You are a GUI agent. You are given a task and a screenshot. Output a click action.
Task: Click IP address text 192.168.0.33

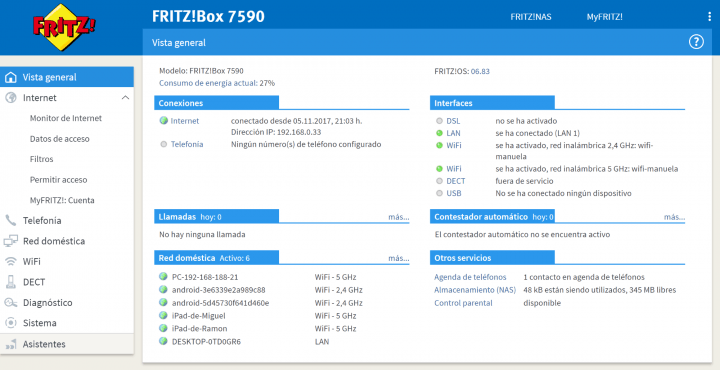pyautogui.click(x=298, y=132)
